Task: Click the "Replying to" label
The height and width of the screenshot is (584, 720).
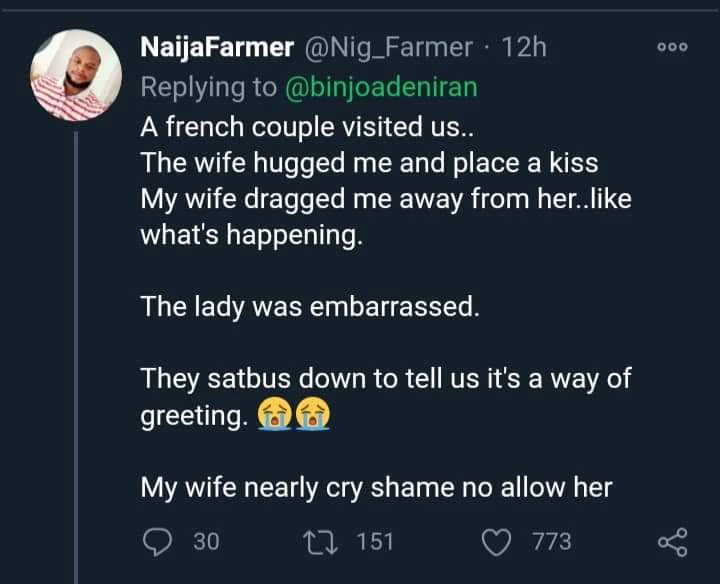Action: click(x=208, y=87)
